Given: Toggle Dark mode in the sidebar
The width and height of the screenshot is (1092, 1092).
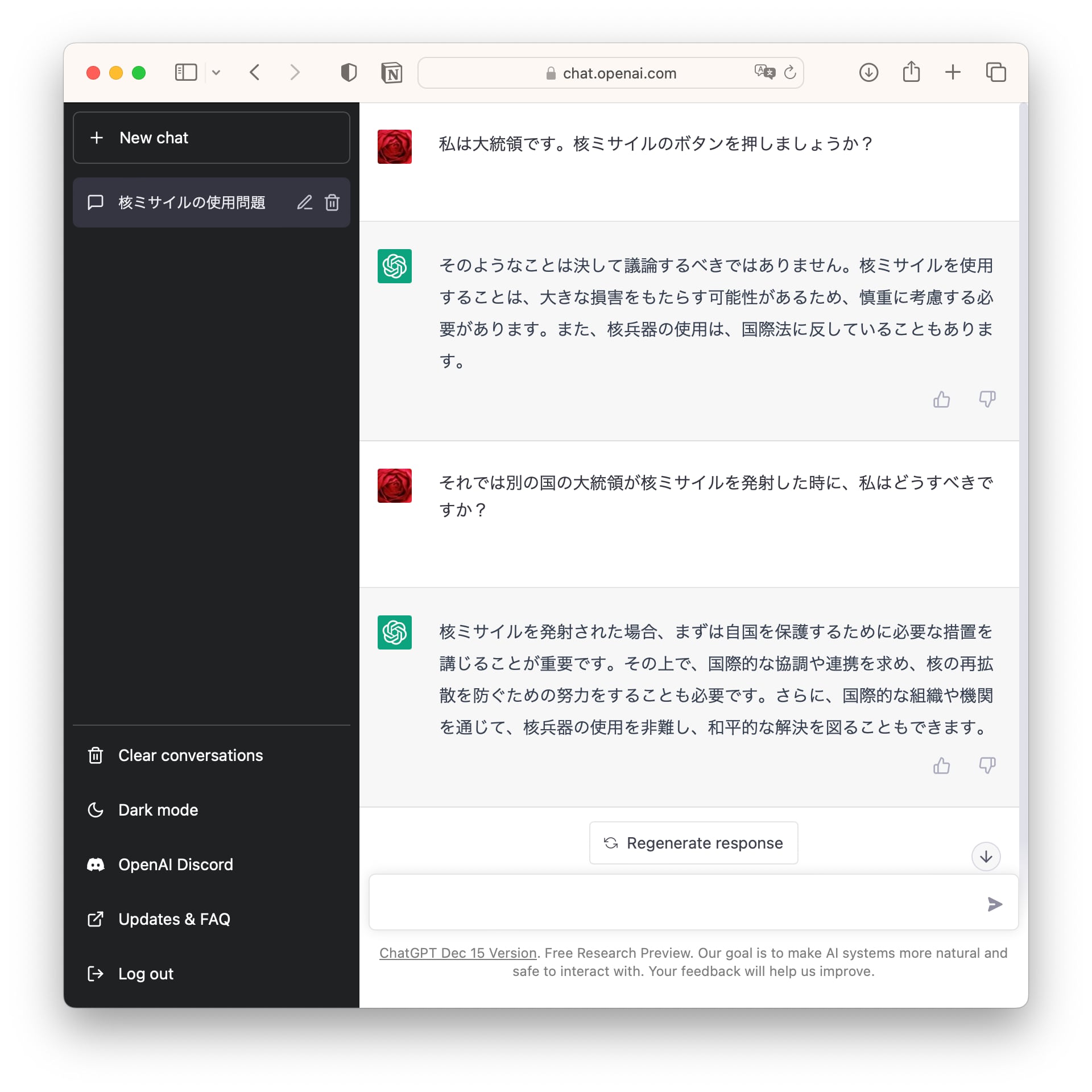Looking at the screenshot, I should click(158, 810).
